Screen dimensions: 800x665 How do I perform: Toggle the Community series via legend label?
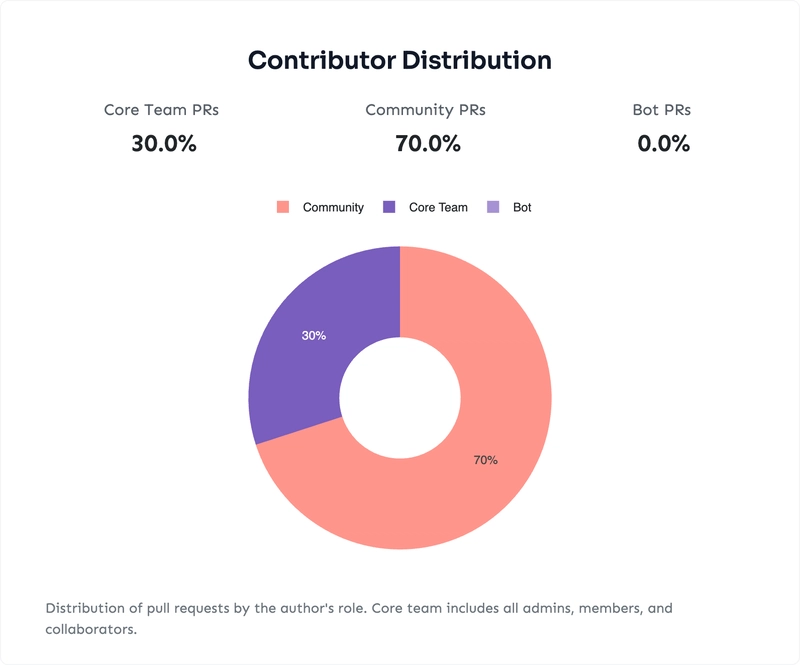[332, 207]
